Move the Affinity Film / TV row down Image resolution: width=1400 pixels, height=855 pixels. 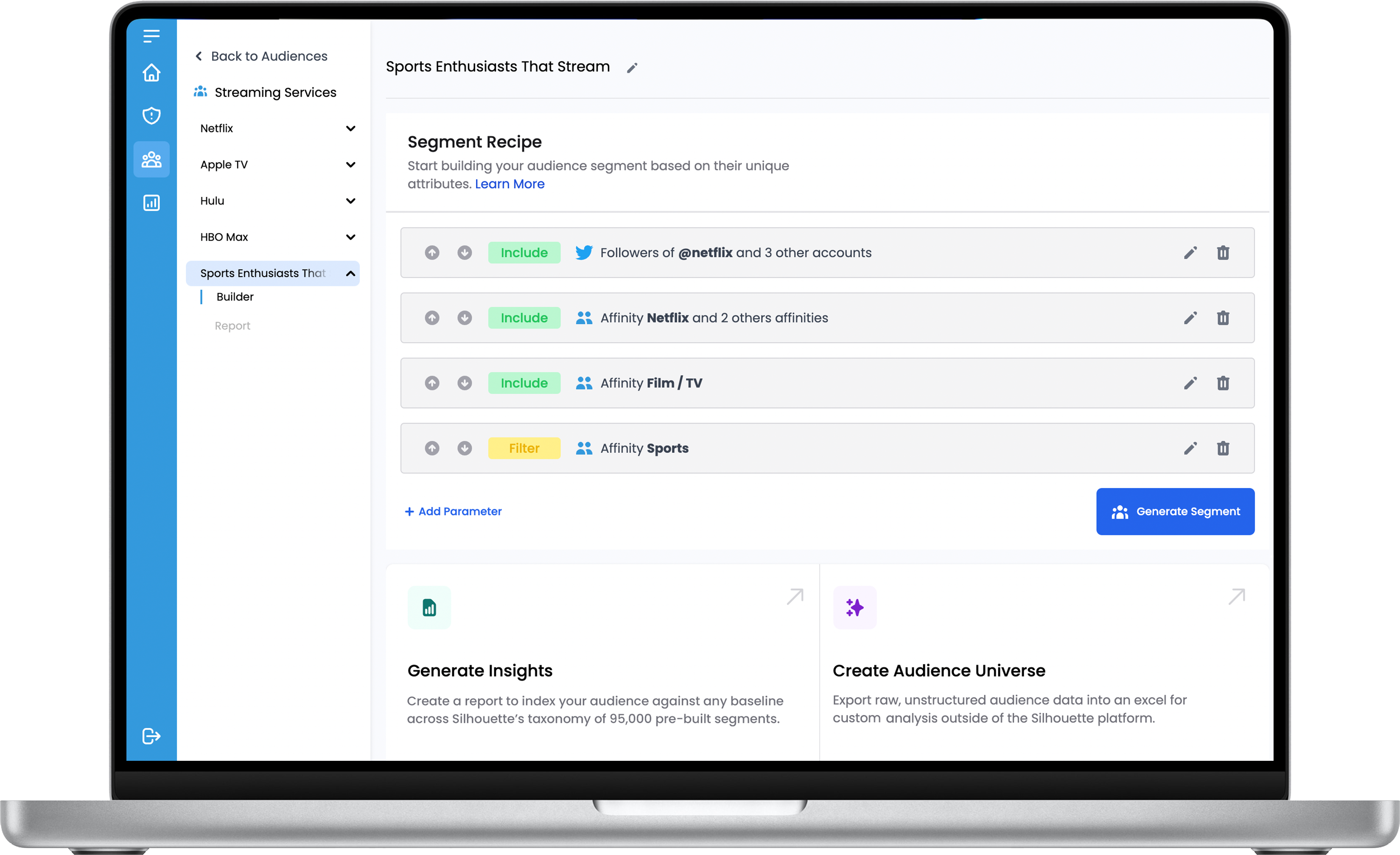tap(465, 384)
